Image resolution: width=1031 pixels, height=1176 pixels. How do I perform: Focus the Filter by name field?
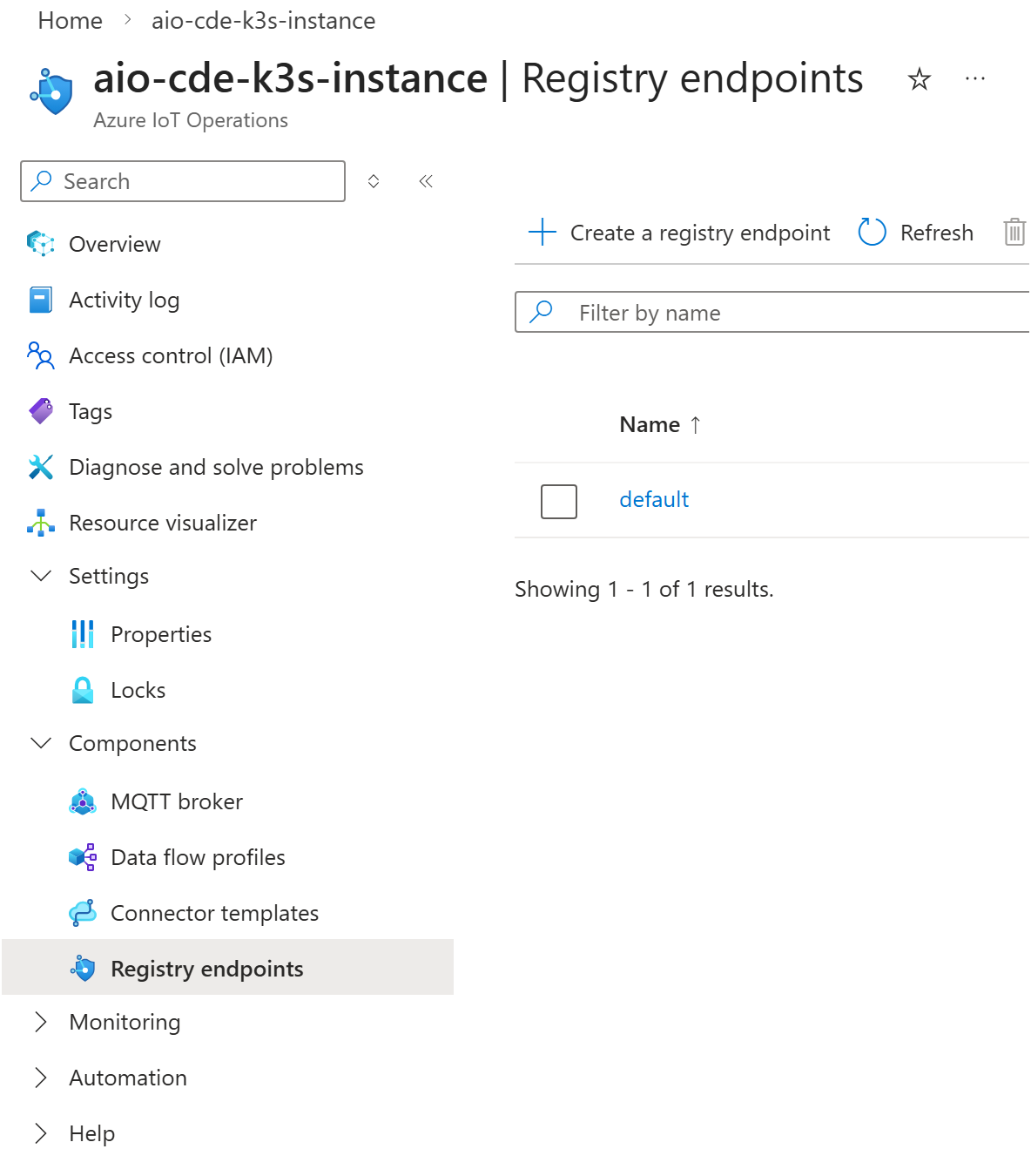773,312
